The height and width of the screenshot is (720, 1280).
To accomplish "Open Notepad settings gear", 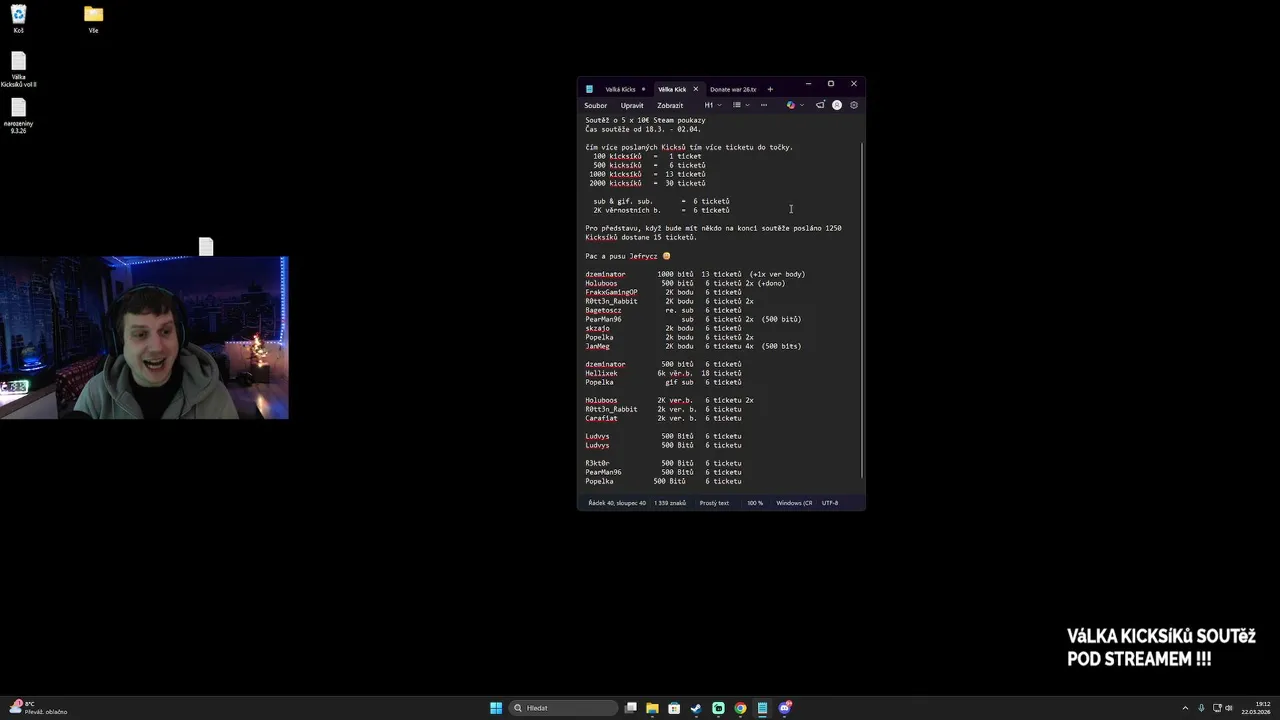I will 854,105.
